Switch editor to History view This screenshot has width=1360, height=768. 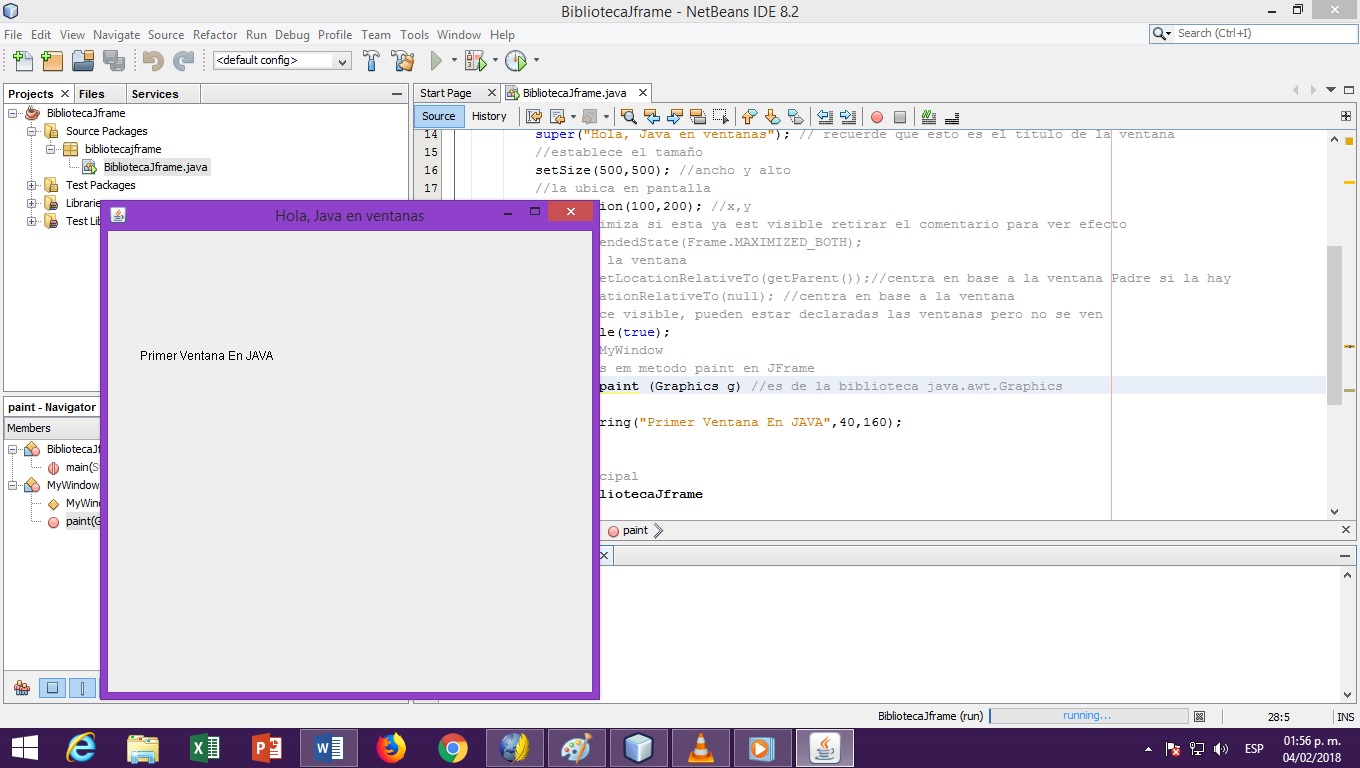pyautogui.click(x=489, y=116)
